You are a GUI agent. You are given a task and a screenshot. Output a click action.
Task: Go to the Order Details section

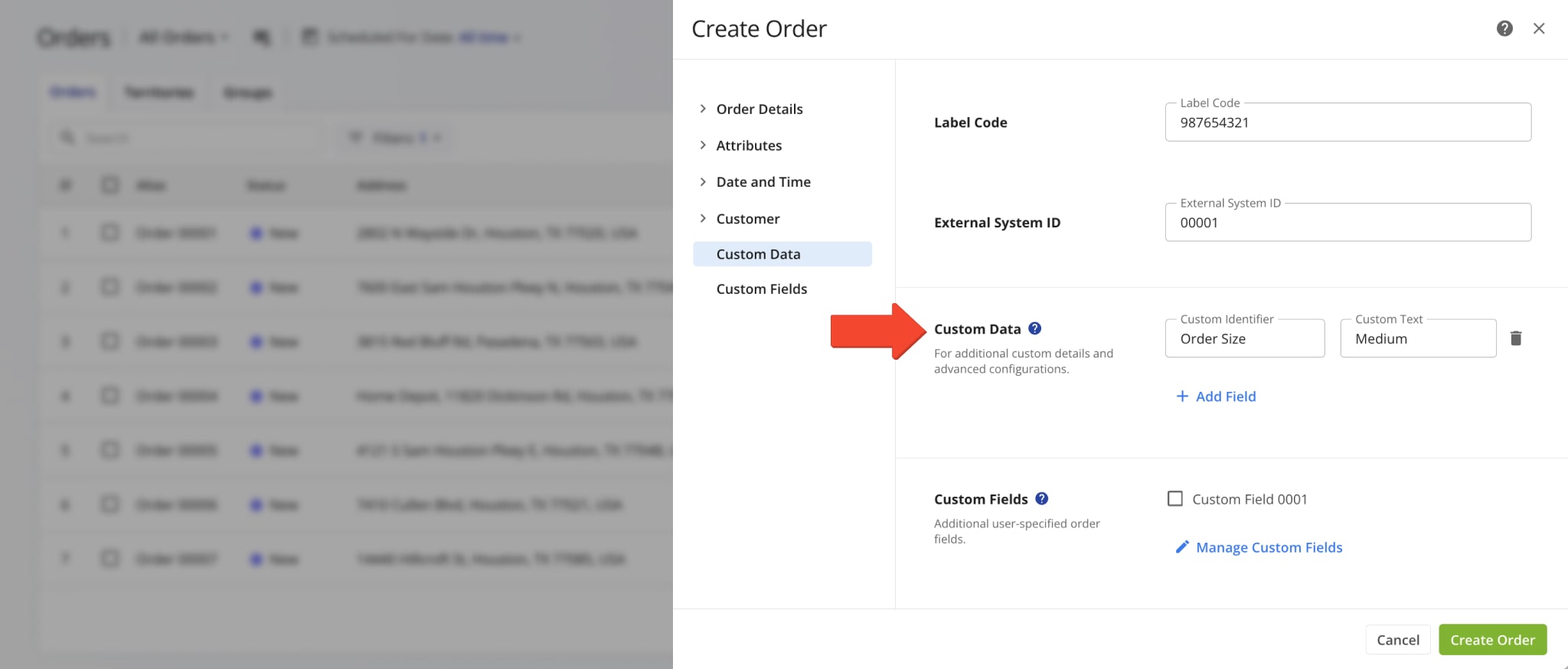(x=759, y=109)
